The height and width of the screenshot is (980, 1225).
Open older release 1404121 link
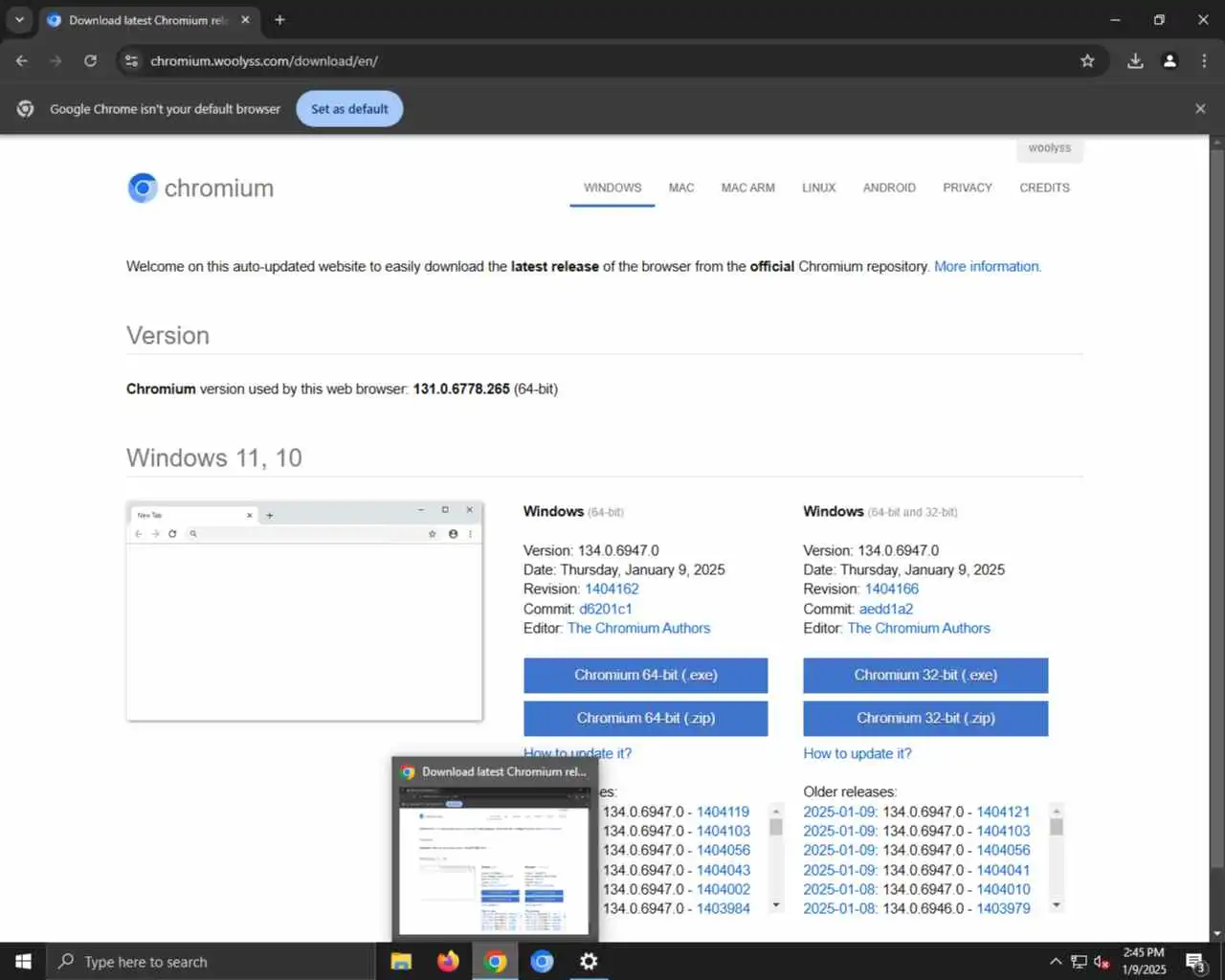tap(1003, 812)
